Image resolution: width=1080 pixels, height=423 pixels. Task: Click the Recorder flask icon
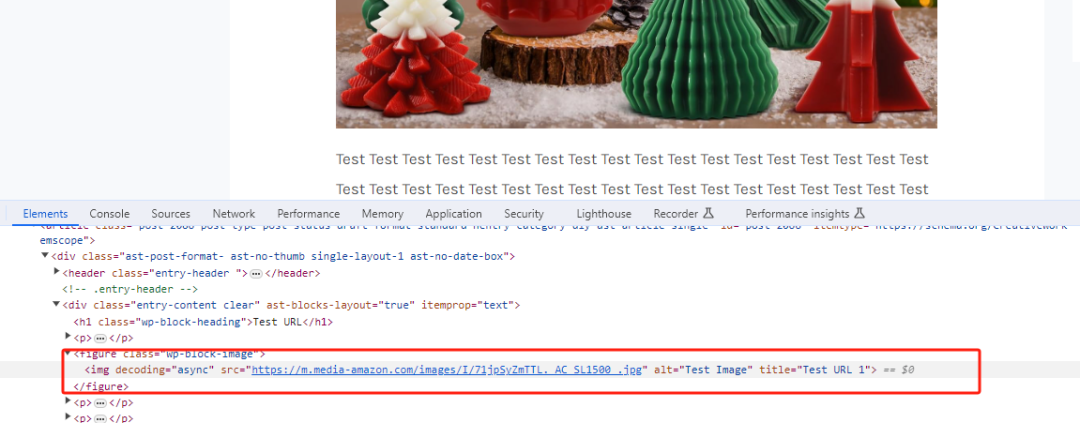pyautogui.click(x=709, y=214)
